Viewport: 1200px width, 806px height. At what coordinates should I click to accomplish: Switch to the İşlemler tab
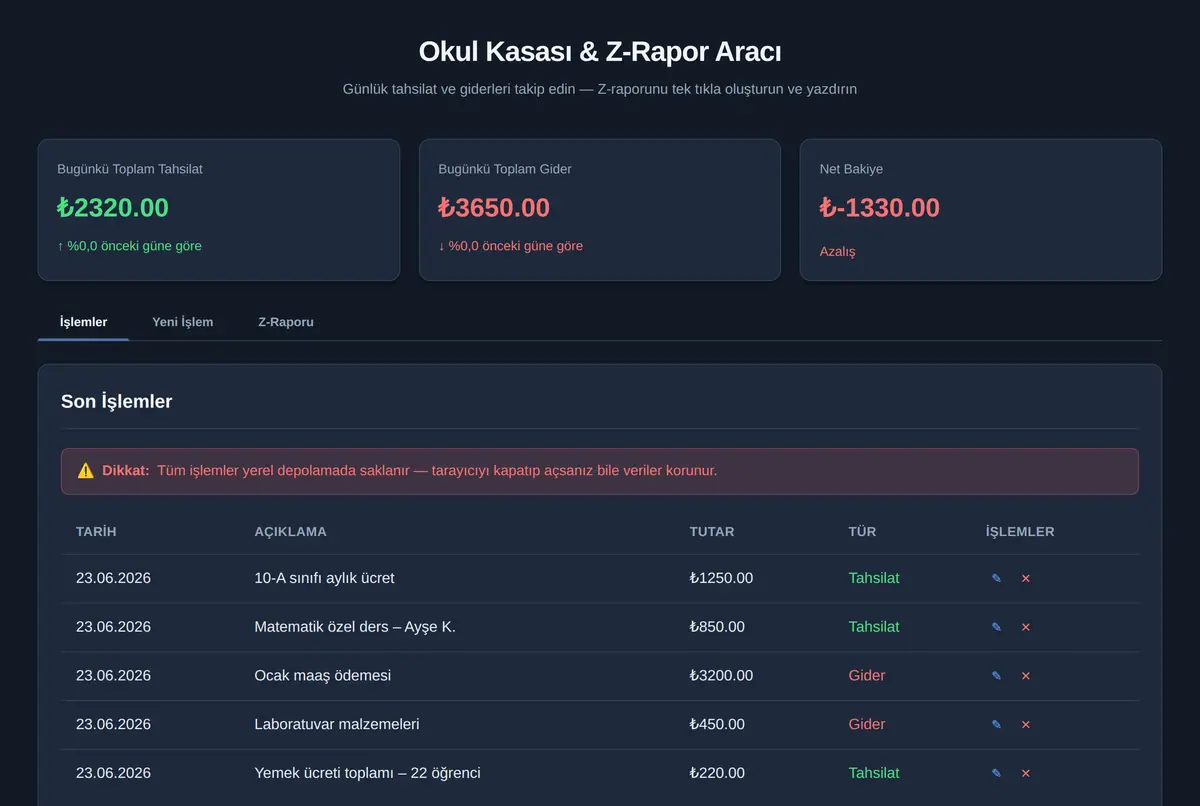83,322
